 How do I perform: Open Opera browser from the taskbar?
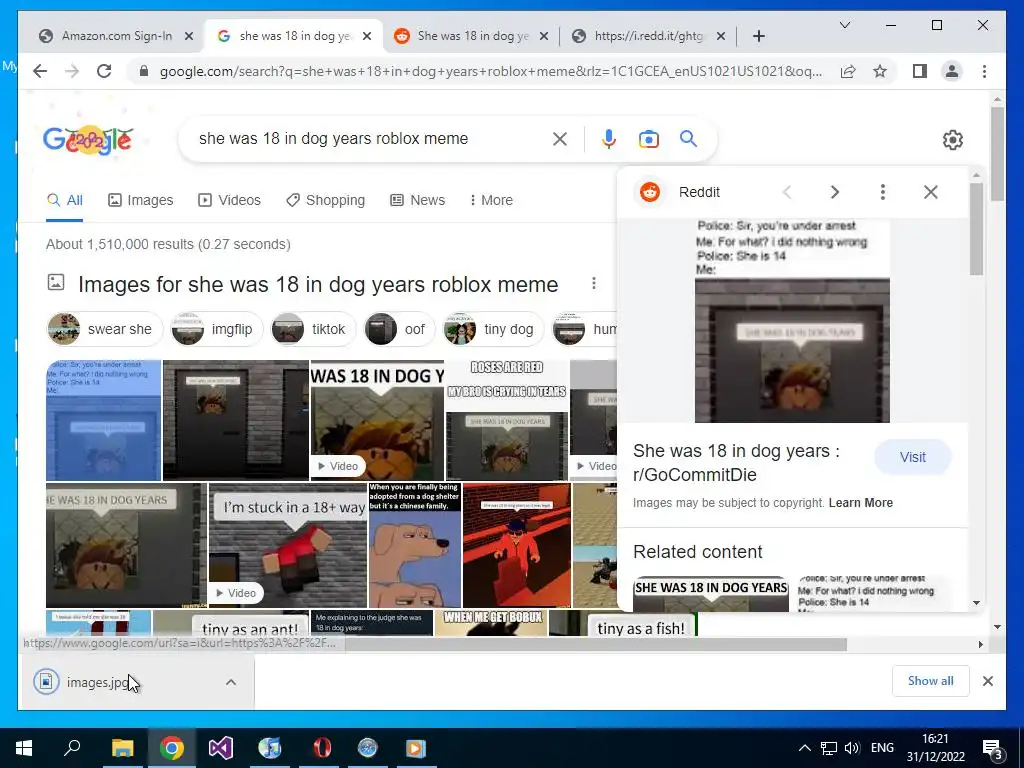point(322,748)
